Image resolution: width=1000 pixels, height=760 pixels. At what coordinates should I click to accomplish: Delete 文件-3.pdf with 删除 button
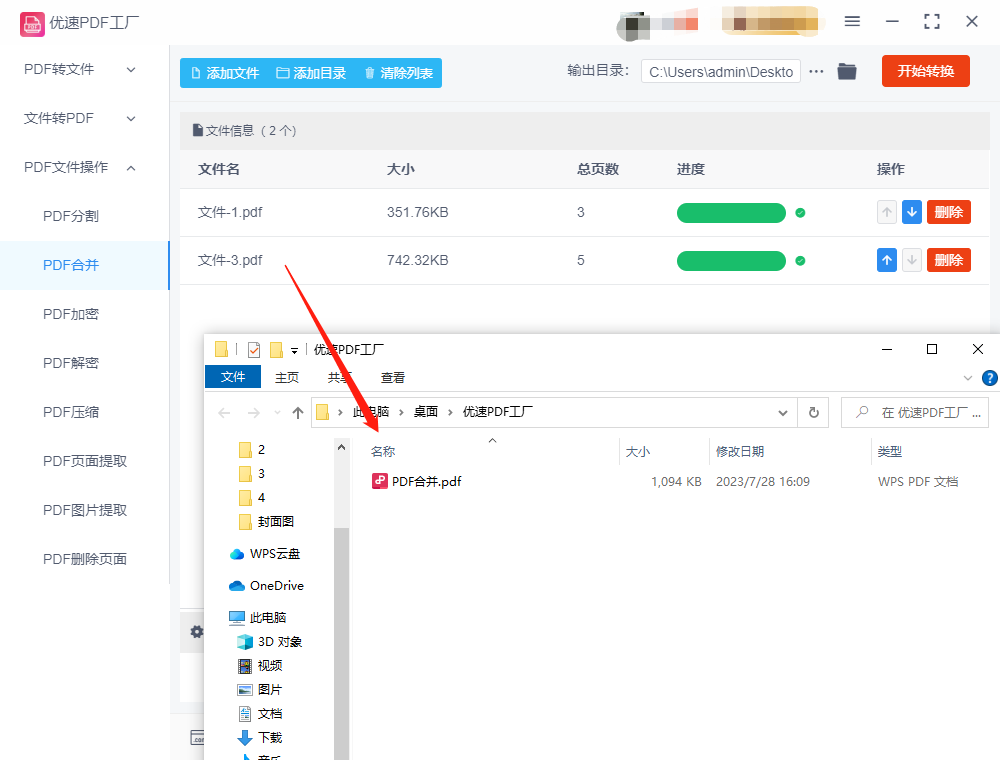coord(948,260)
